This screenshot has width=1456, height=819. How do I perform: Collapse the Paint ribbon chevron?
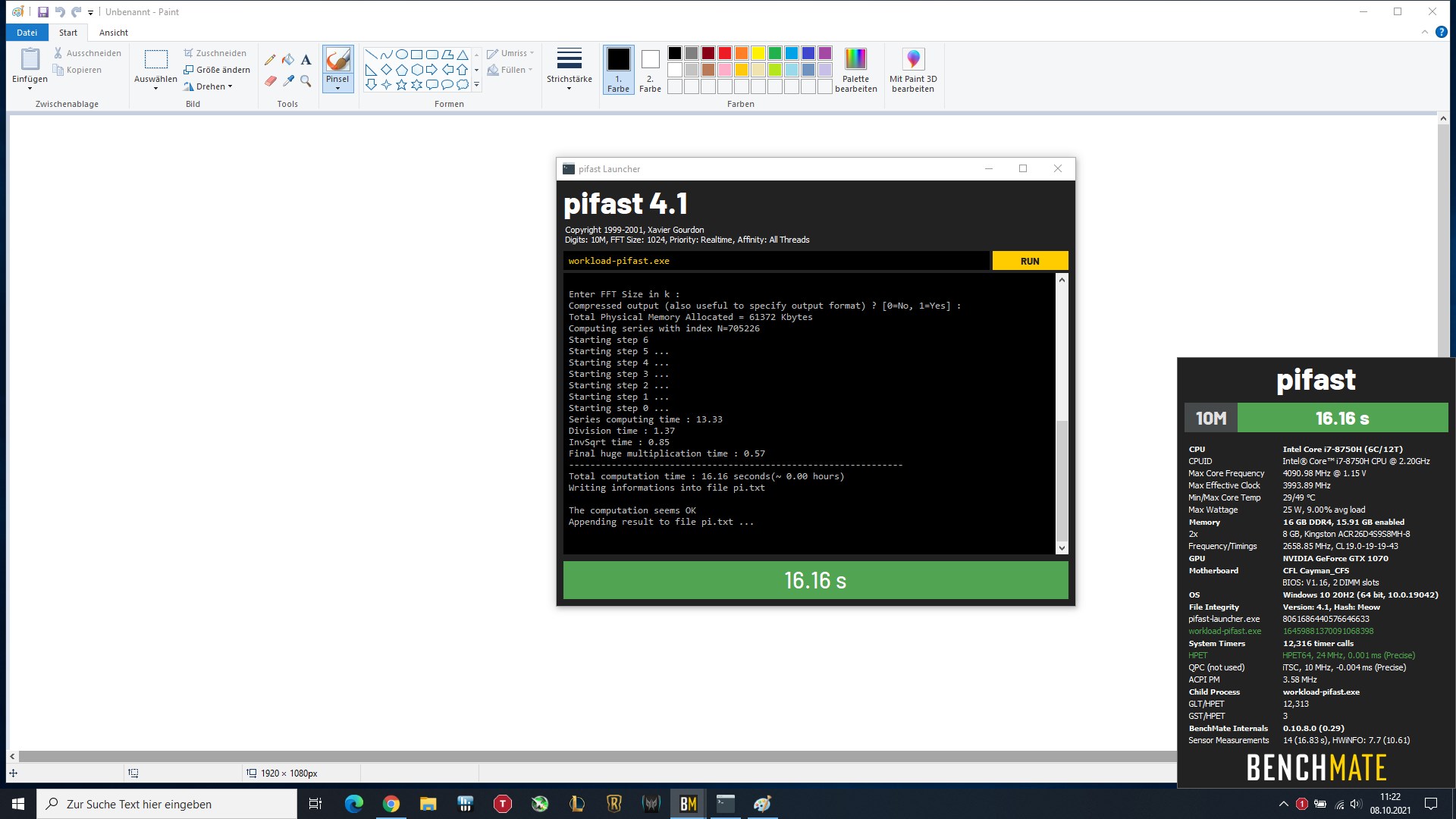pyautogui.click(x=1424, y=33)
